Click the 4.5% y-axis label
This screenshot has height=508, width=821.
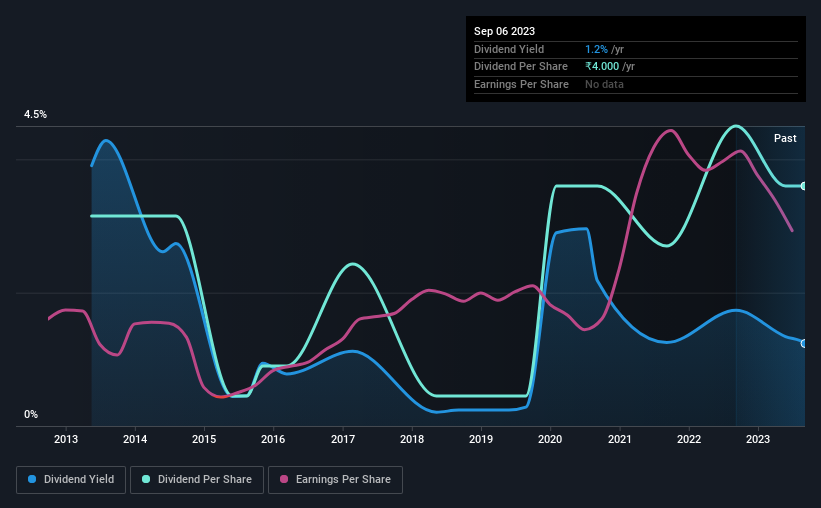point(35,115)
